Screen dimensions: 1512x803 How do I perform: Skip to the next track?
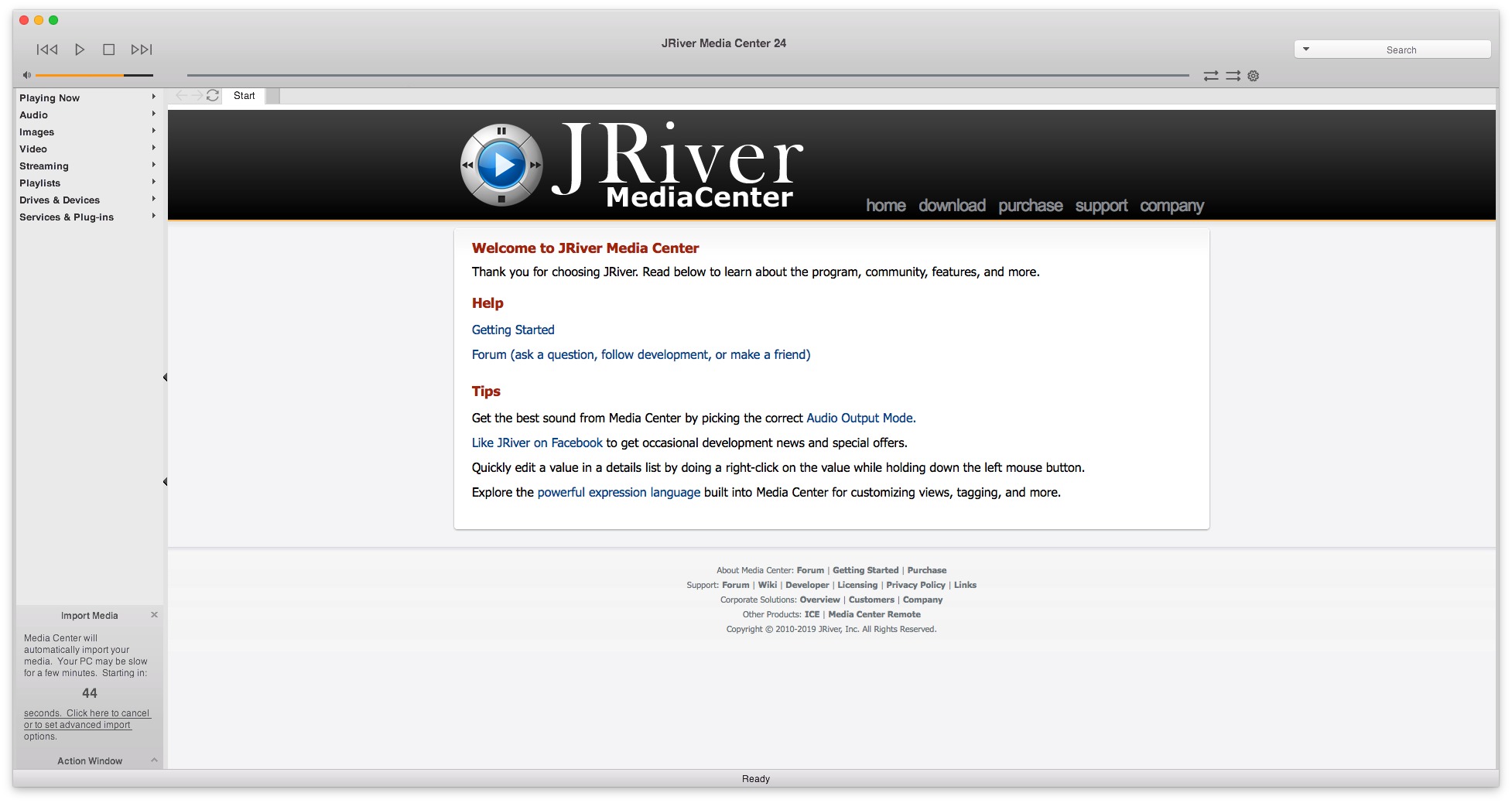click(142, 50)
